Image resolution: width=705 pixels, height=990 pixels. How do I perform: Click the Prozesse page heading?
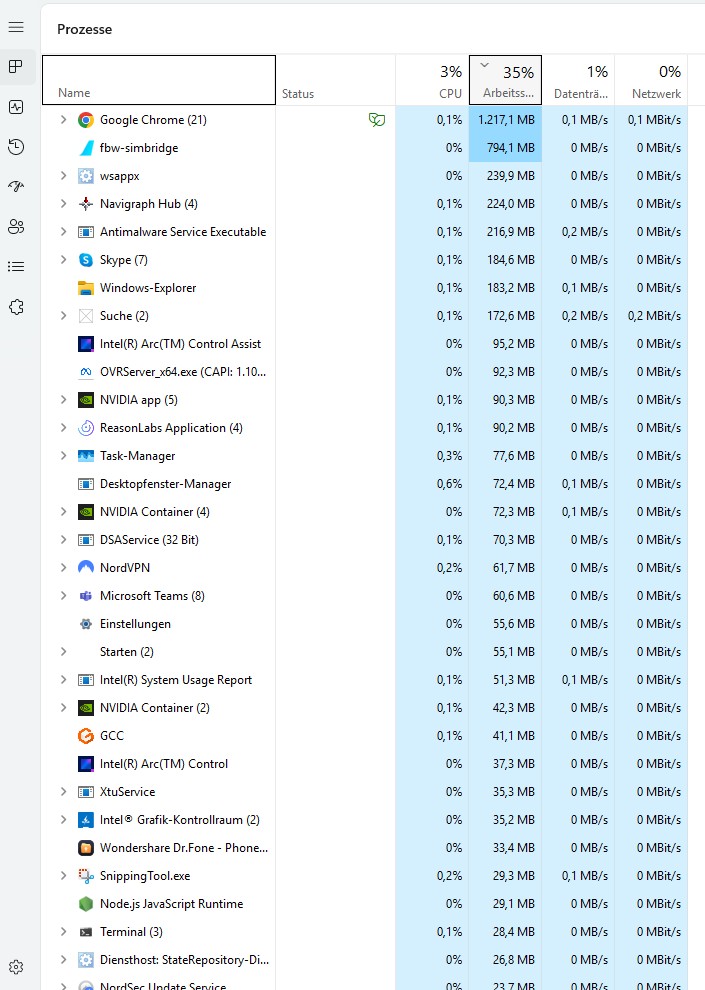pos(85,29)
